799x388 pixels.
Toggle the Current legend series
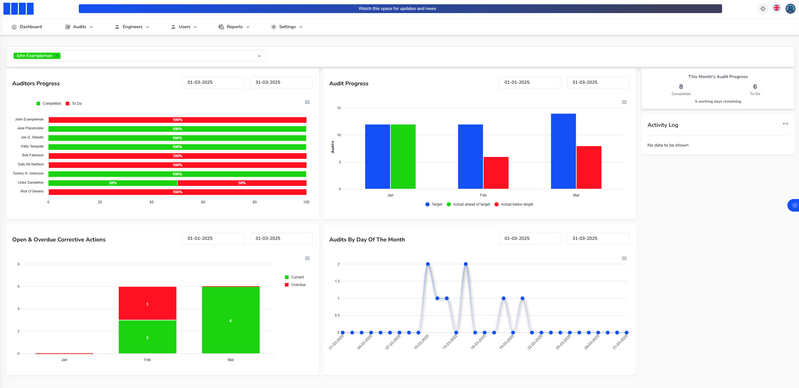pyautogui.click(x=295, y=277)
